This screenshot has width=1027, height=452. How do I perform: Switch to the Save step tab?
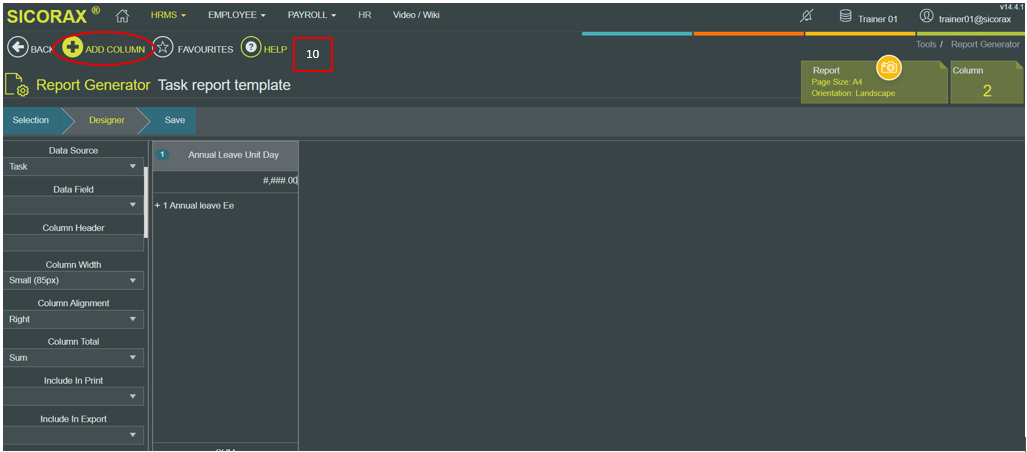pyautogui.click(x=174, y=121)
